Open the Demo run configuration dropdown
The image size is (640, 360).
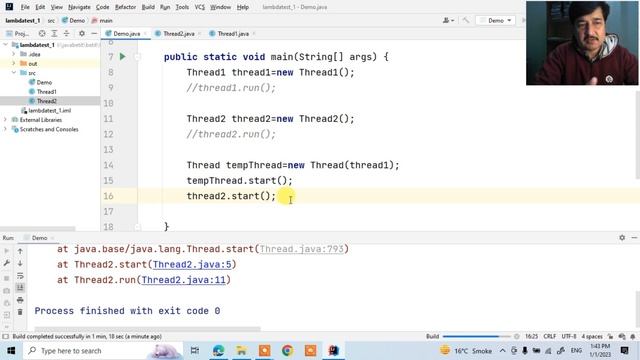coord(496,20)
